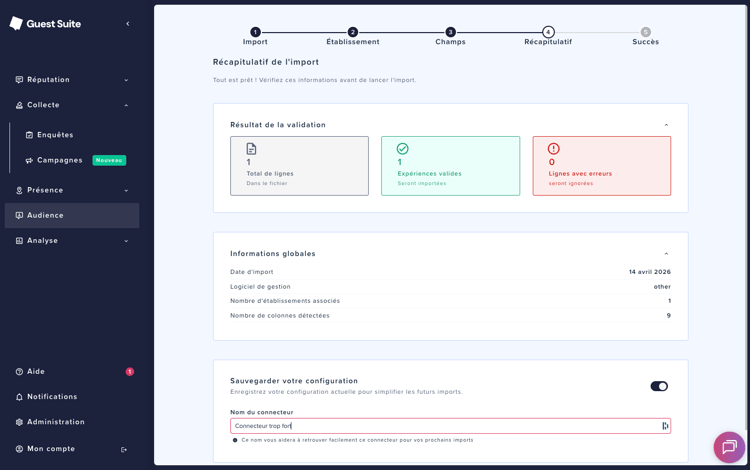Disable the Sauvegarder votre configuration toggle

[x=659, y=386]
